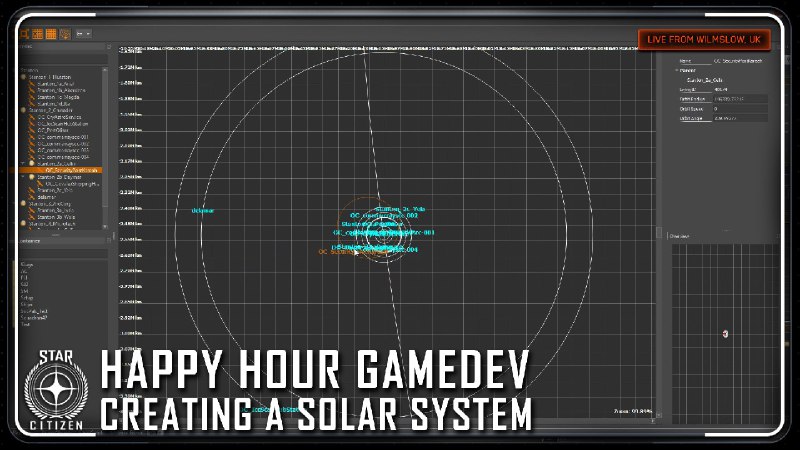Select OC commsarrayacc-004 in the tree
The image size is (800, 450).
tap(63, 157)
